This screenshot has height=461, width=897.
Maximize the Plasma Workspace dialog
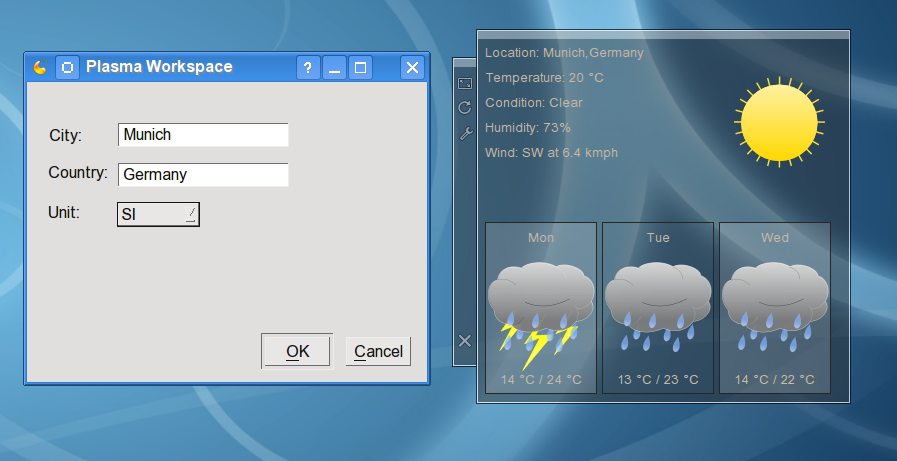pyautogui.click(x=360, y=68)
